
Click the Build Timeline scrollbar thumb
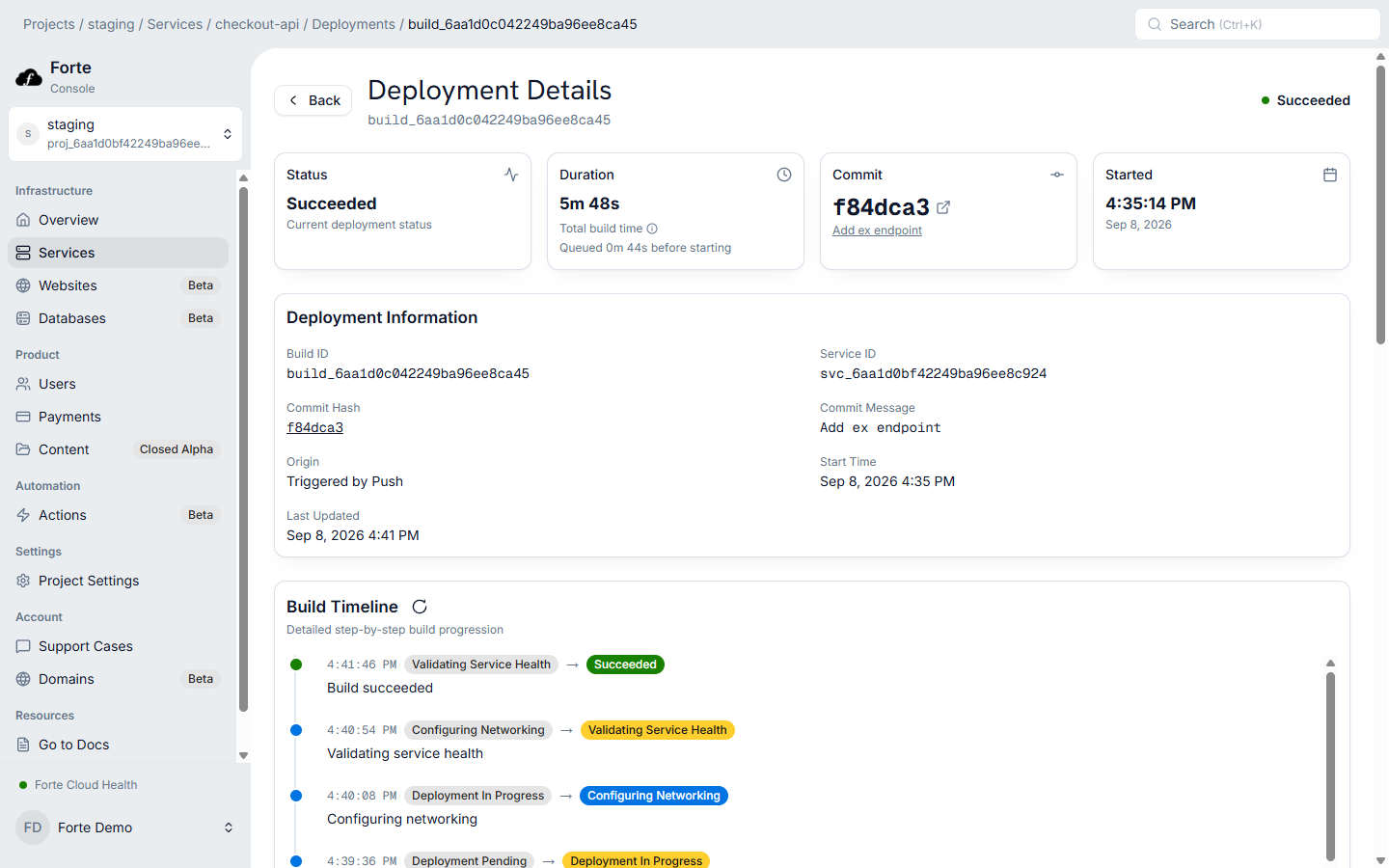(1330, 767)
